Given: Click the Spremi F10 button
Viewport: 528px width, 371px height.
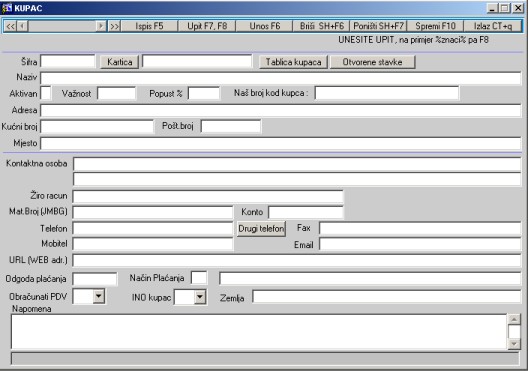Looking at the screenshot, I should click(435, 26).
